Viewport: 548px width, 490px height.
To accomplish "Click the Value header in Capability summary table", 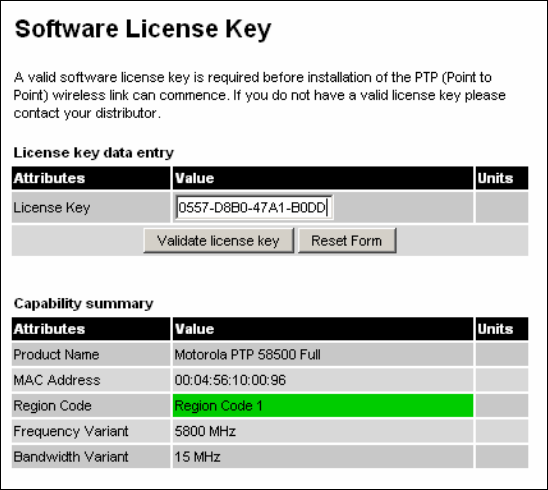I will (x=323, y=329).
